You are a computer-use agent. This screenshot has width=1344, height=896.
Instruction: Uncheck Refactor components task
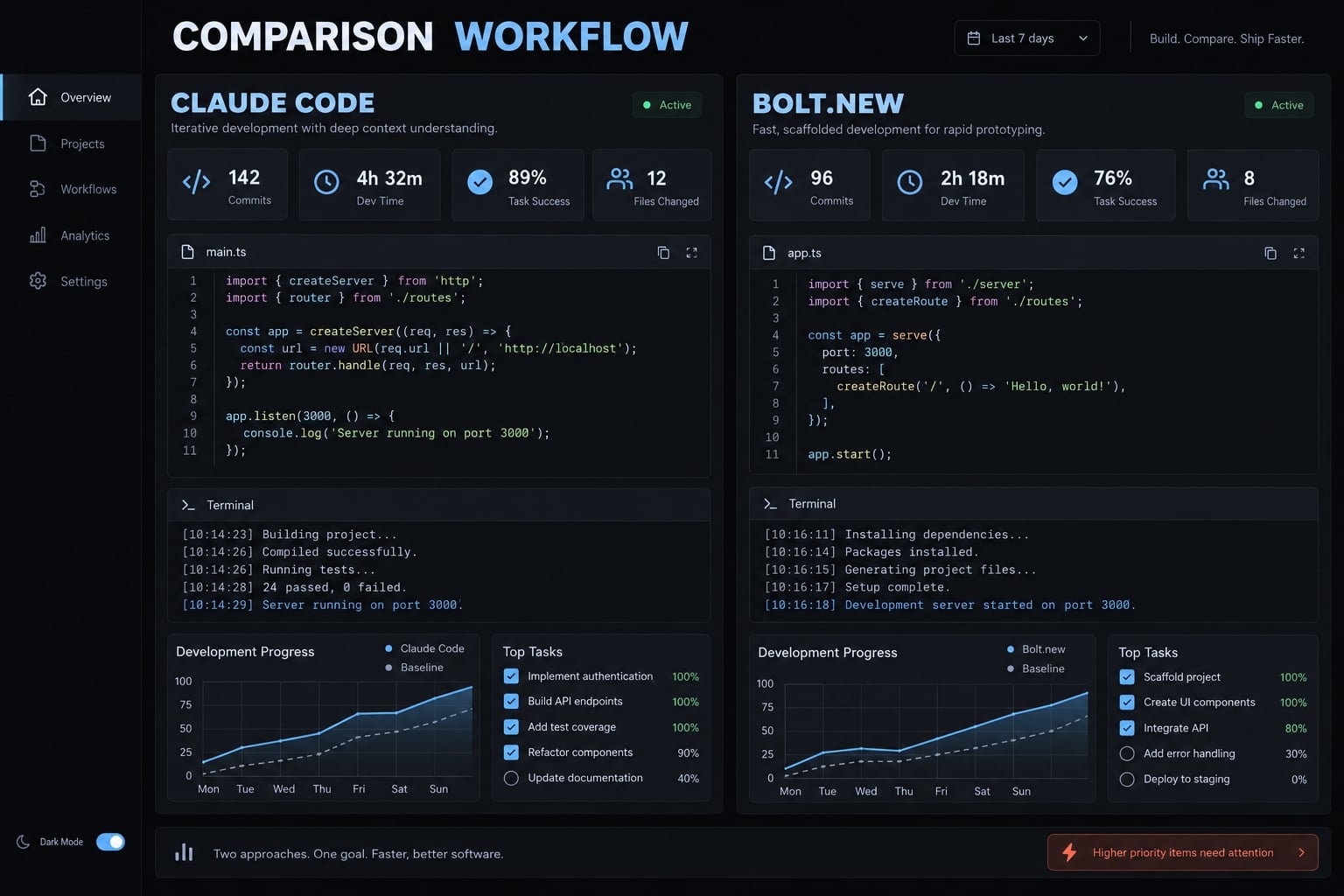pyautogui.click(x=511, y=752)
